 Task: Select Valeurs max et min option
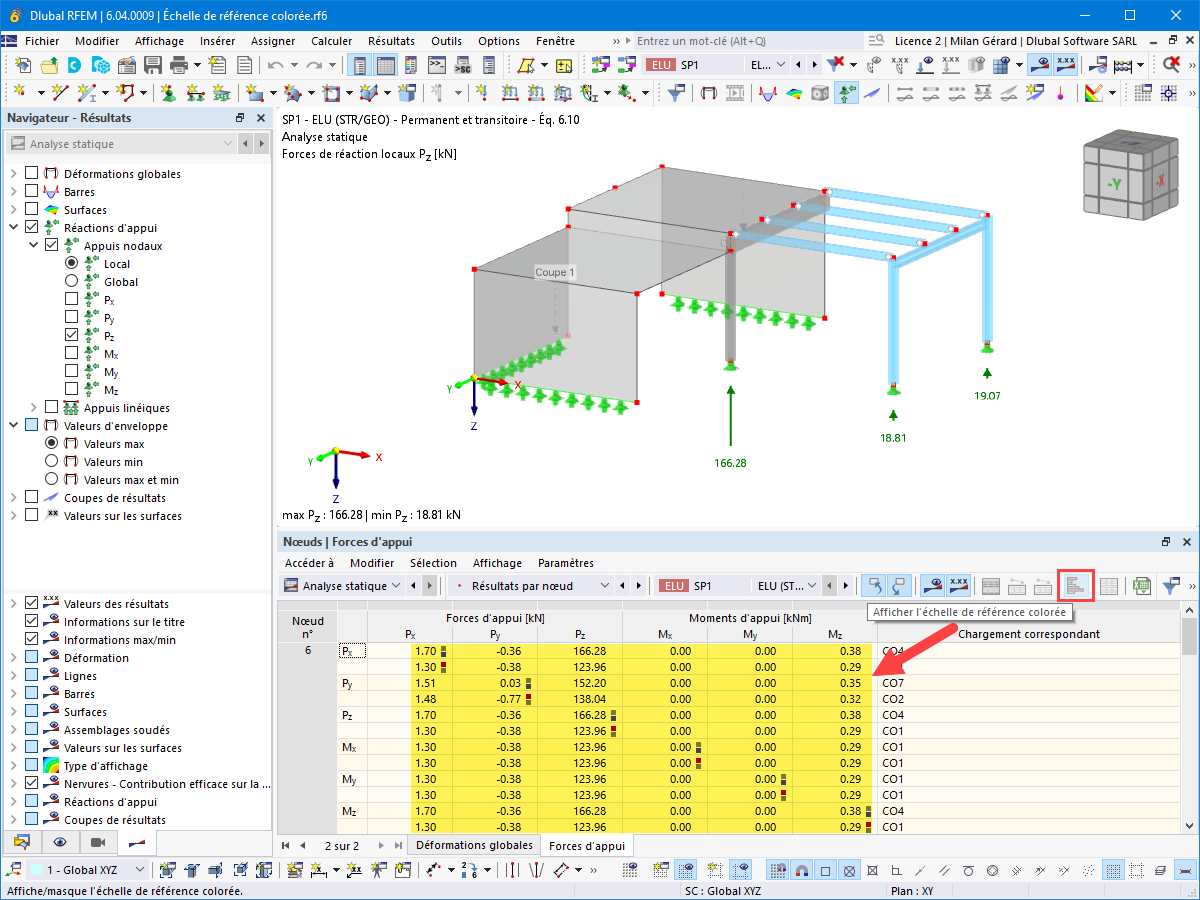[51, 480]
